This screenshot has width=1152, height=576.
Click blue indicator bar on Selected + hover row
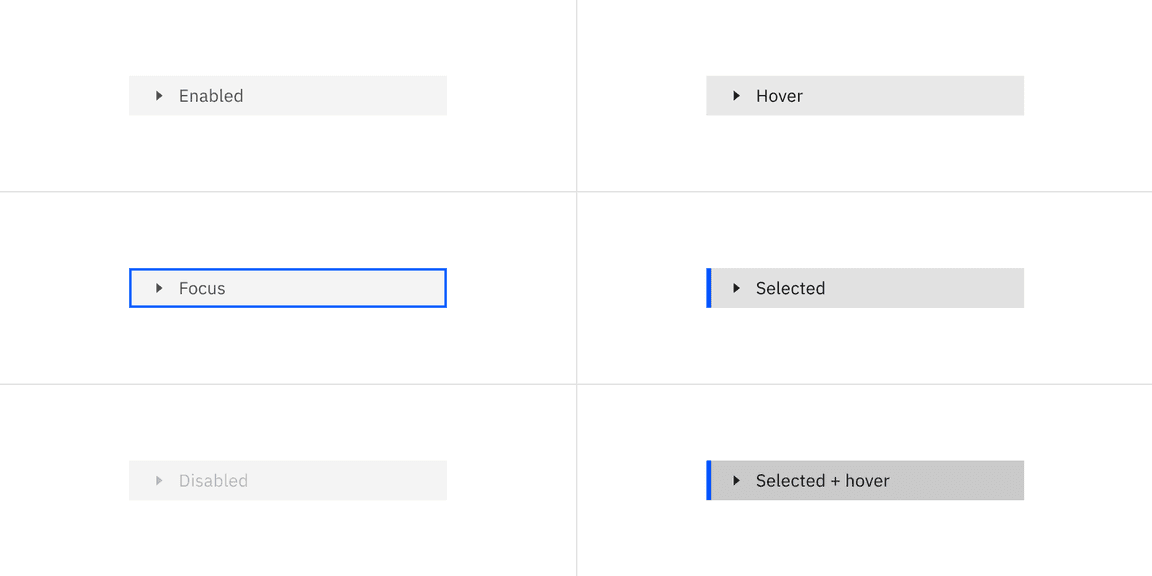tap(709, 481)
